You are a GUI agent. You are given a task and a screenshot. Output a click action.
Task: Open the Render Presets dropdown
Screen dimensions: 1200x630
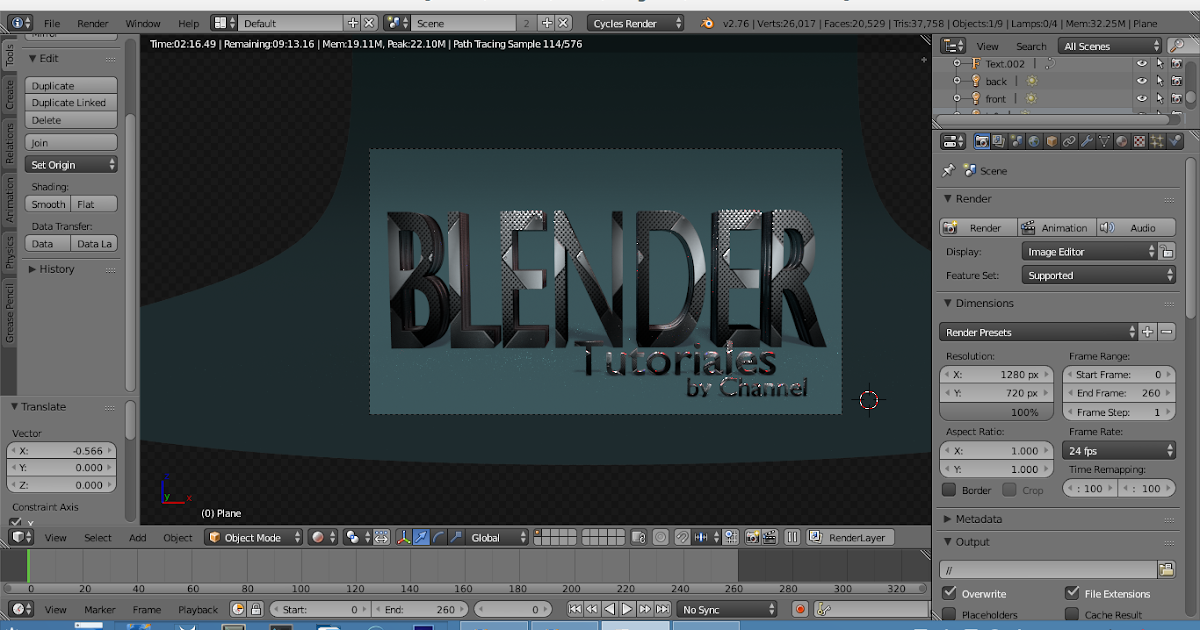pos(1037,331)
